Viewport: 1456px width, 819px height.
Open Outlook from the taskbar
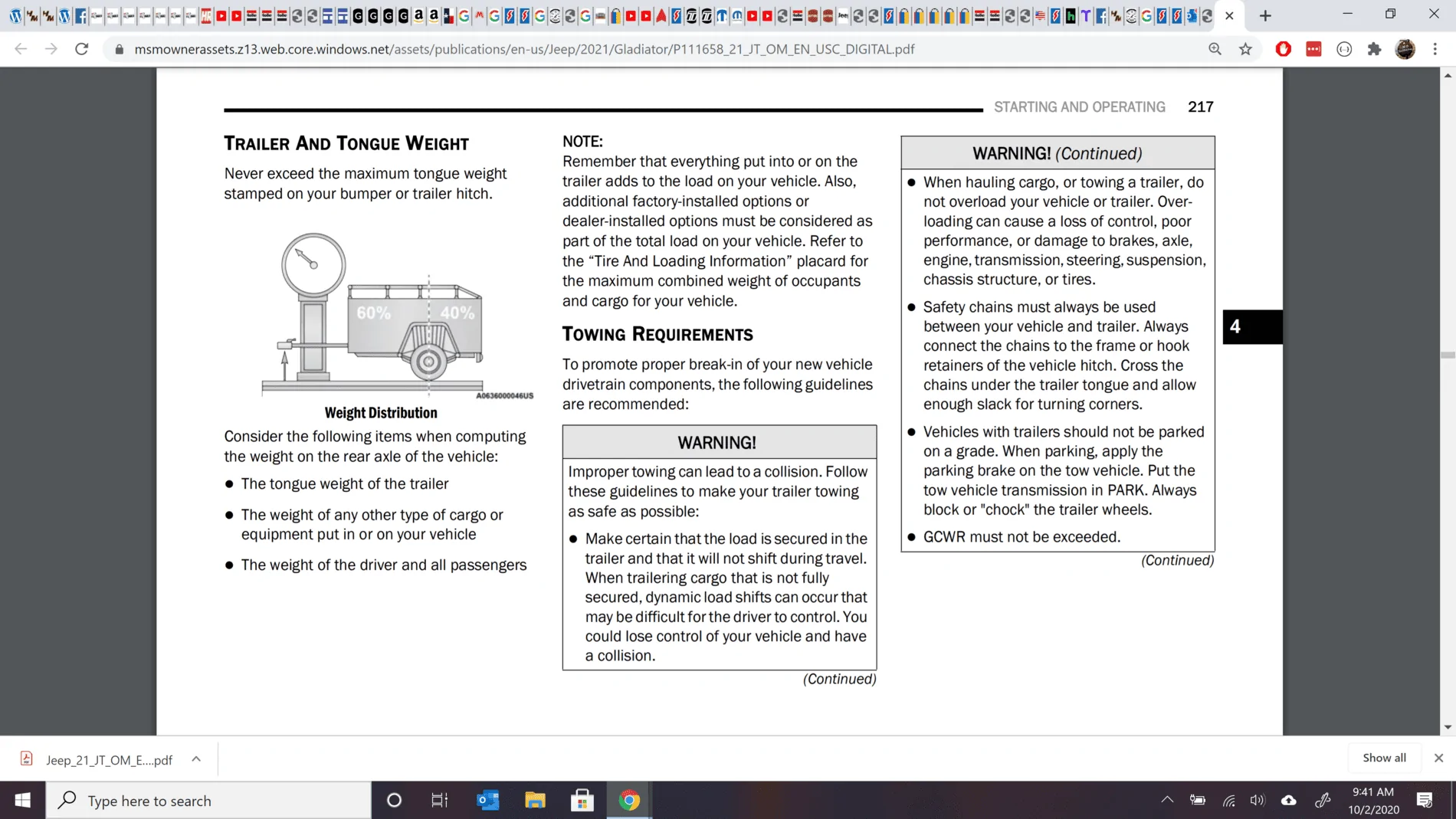point(487,801)
